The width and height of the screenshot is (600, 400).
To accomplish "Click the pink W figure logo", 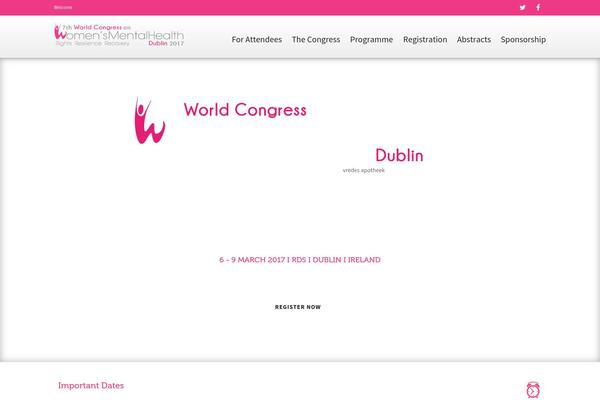I will pos(149,121).
